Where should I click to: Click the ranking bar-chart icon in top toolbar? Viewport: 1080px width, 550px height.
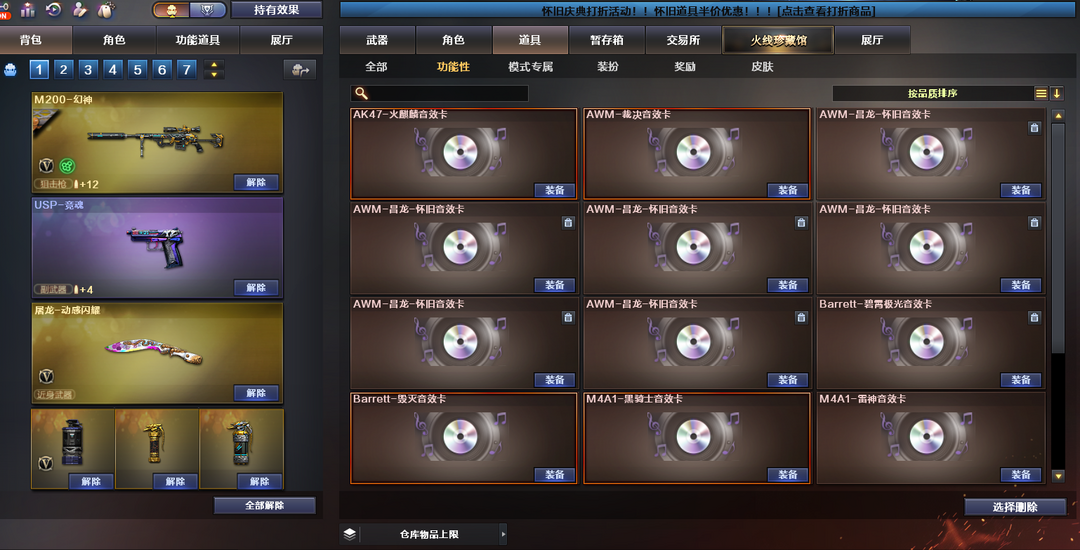[28, 10]
